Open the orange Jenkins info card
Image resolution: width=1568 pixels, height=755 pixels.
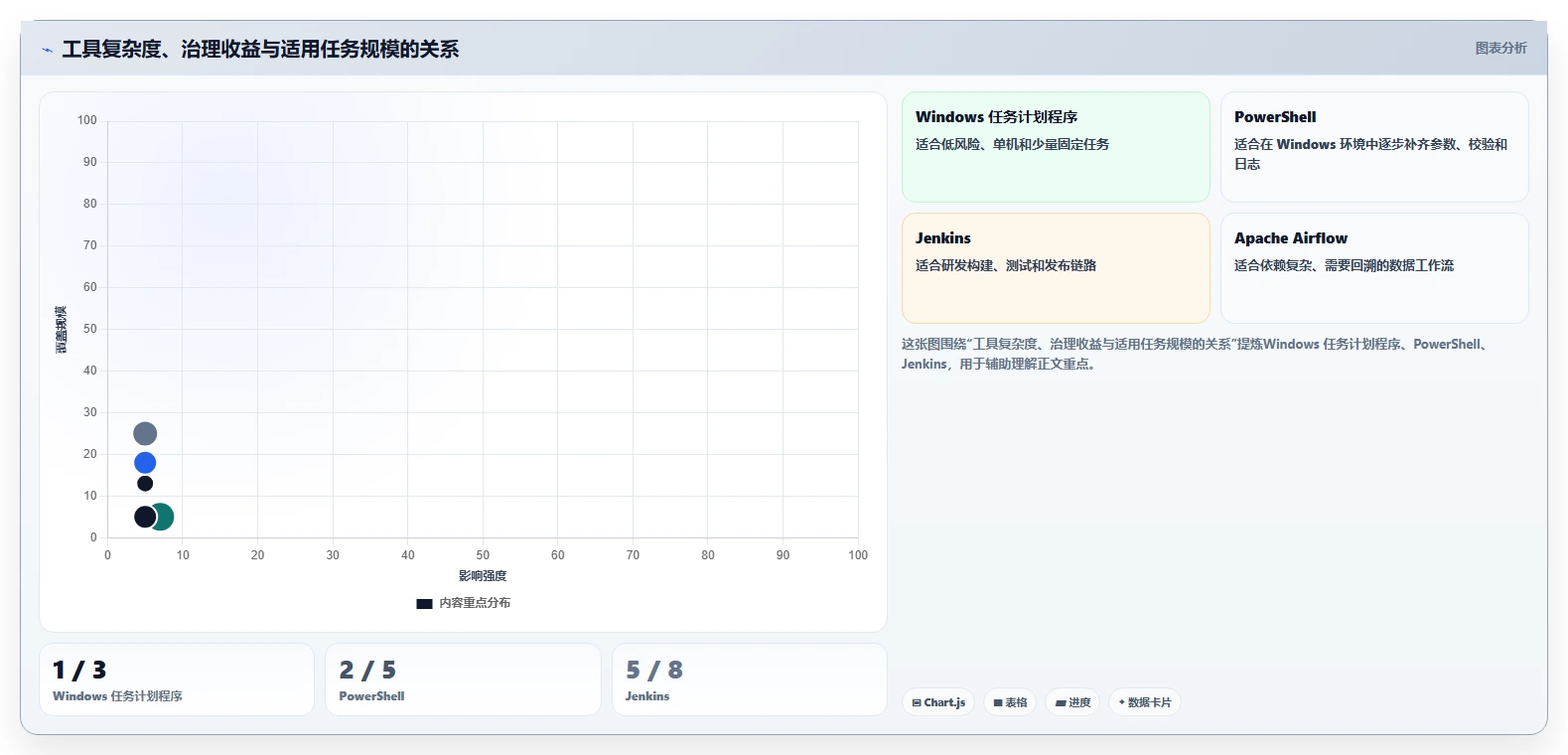[1056, 268]
